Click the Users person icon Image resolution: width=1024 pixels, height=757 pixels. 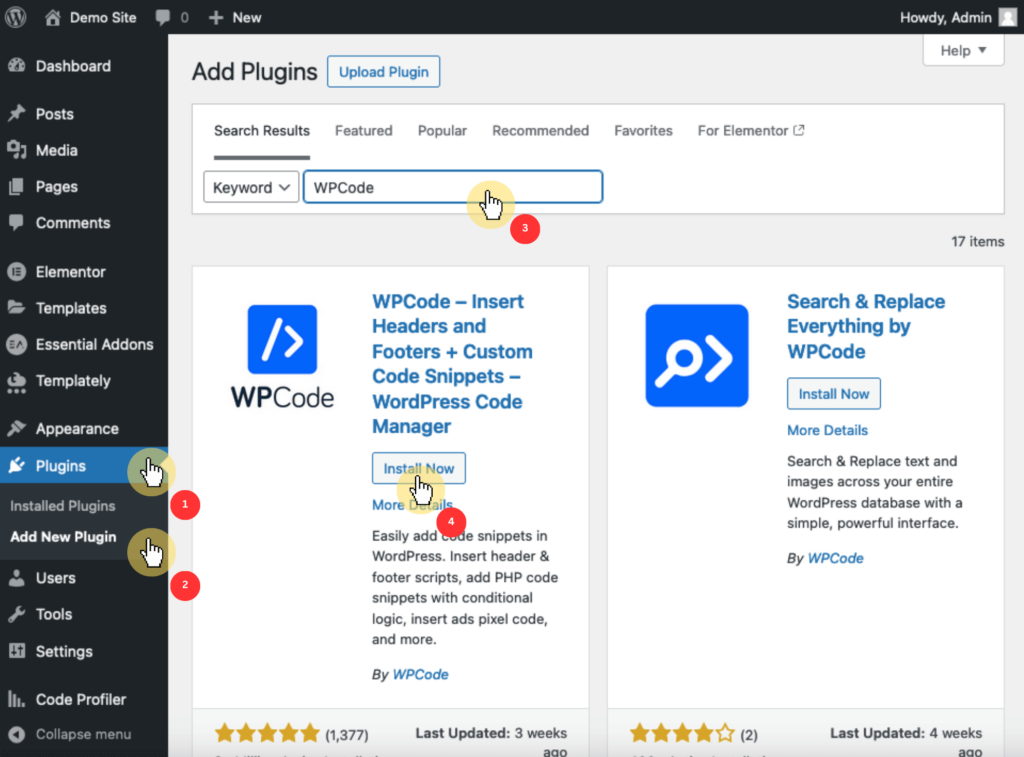tap(17, 578)
